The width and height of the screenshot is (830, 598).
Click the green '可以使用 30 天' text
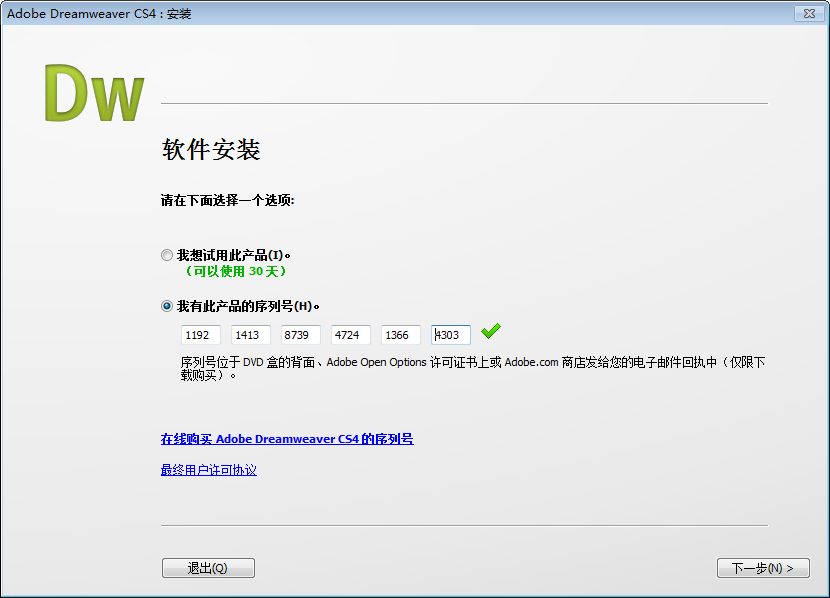(236, 271)
